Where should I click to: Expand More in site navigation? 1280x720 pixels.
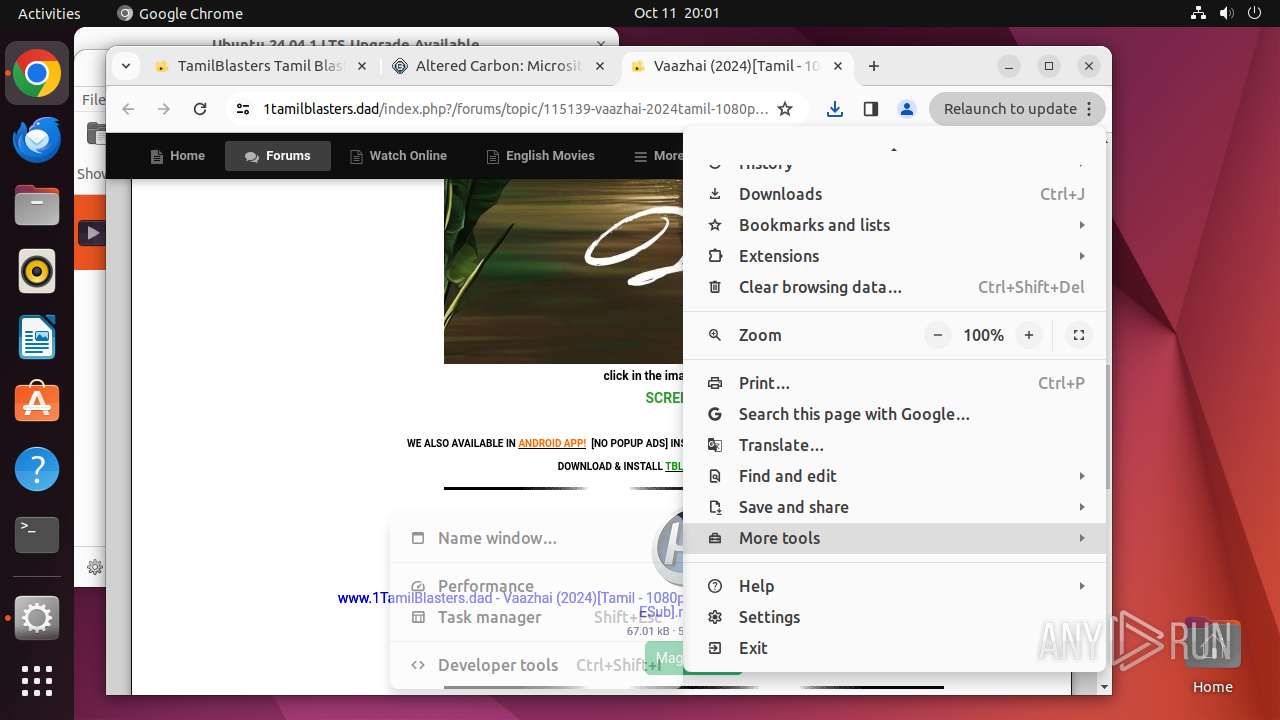(658, 156)
